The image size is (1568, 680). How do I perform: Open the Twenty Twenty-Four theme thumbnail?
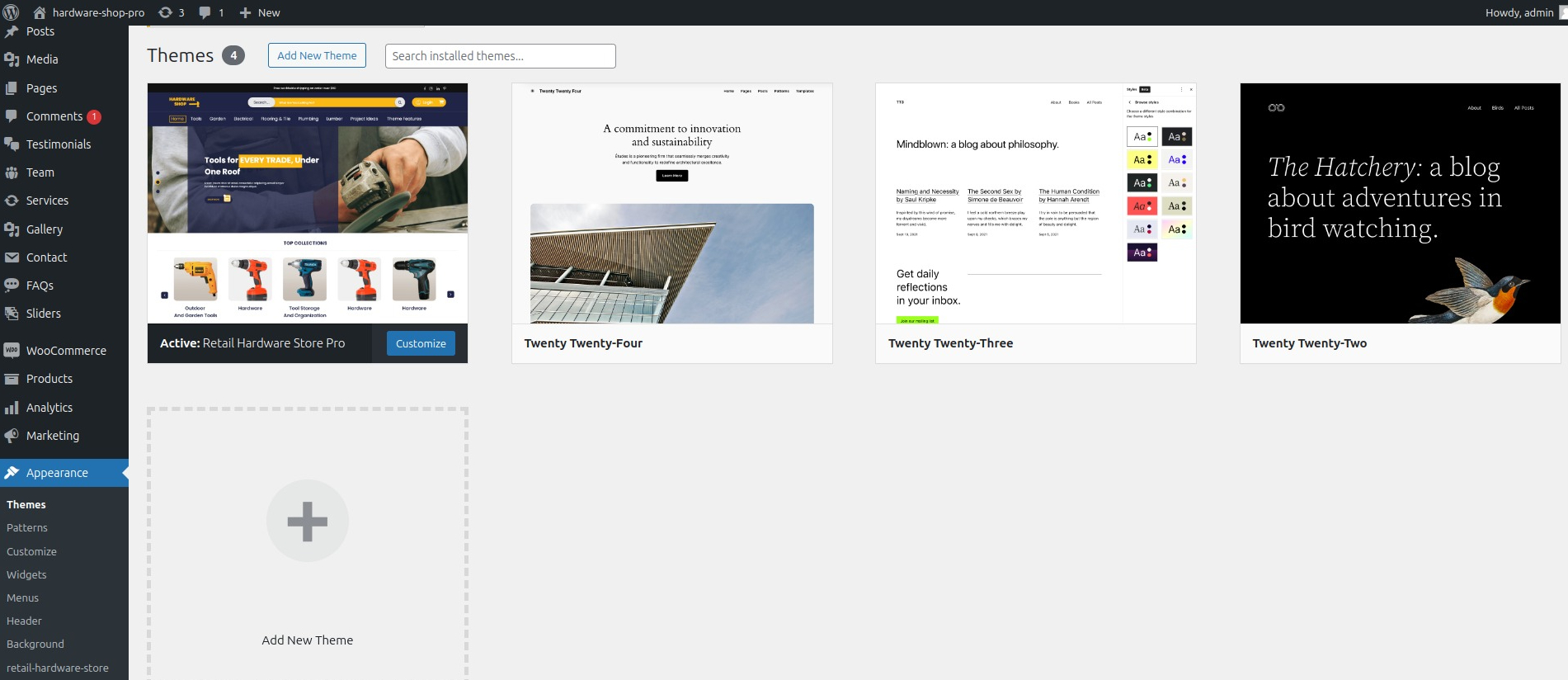point(672,203)
